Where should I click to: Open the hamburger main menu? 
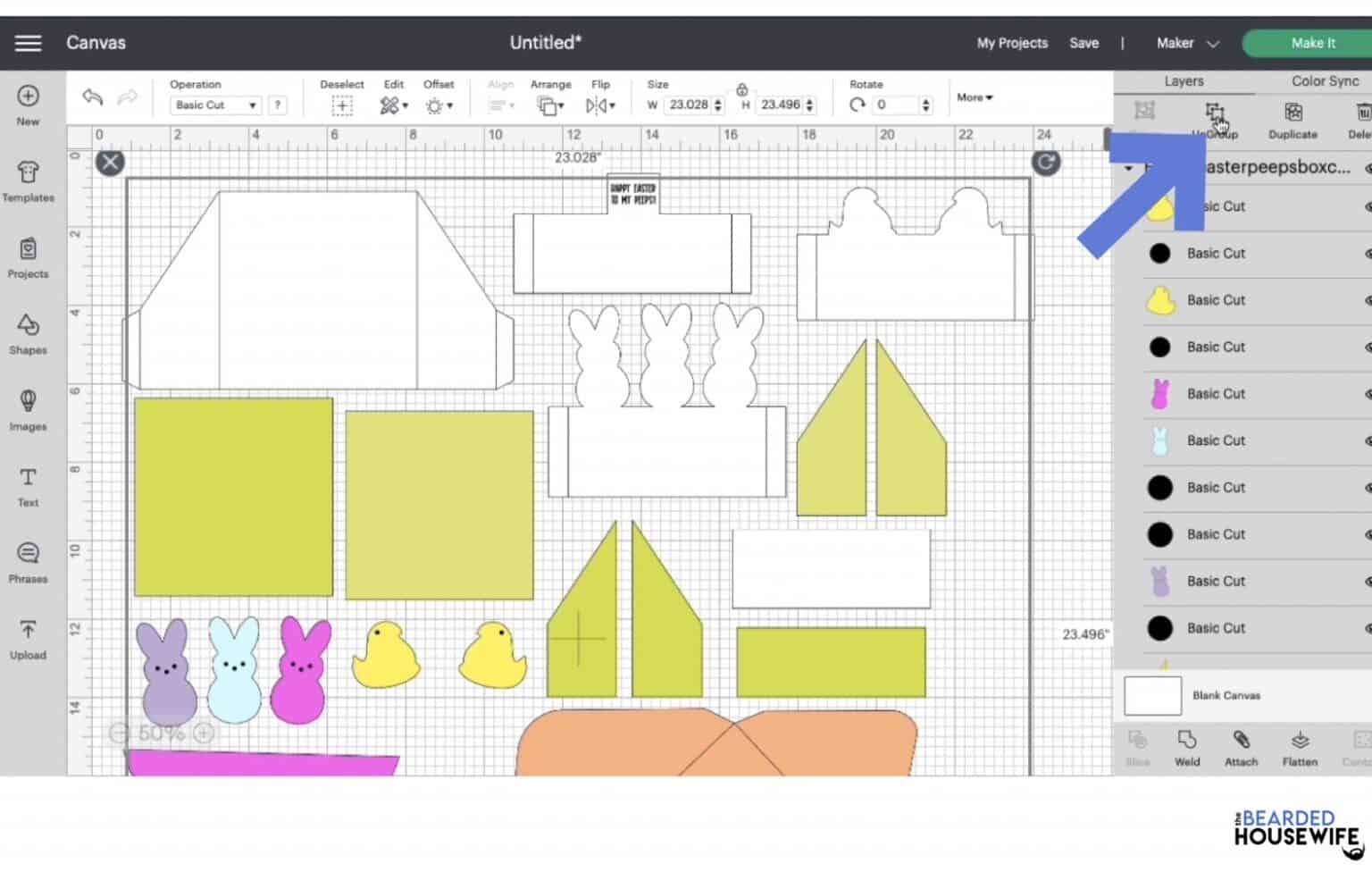coord(28,43)
